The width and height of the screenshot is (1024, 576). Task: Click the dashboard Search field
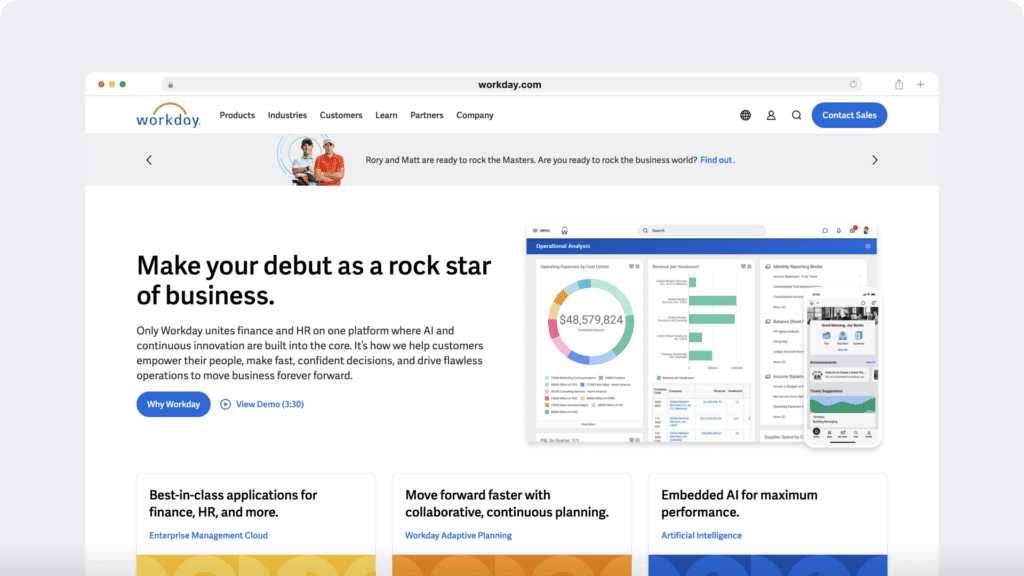[x=701, y=231]
